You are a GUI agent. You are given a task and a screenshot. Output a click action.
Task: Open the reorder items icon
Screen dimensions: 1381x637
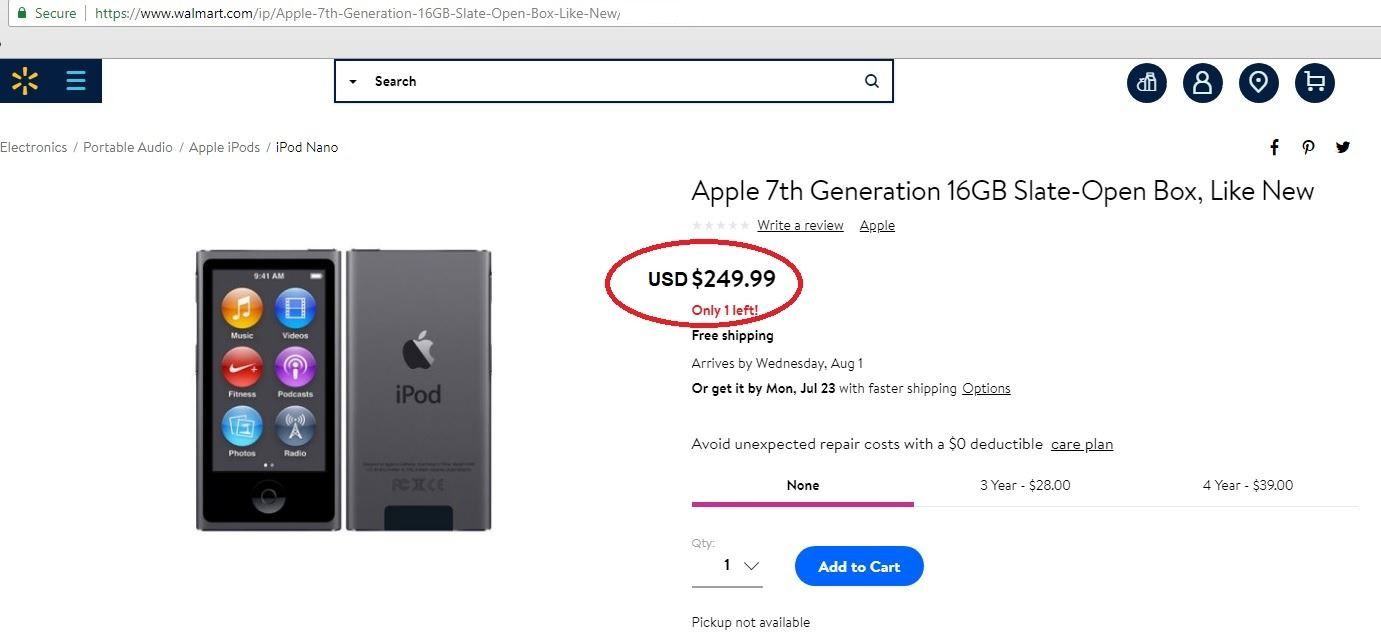click(x=1147, y=82)
